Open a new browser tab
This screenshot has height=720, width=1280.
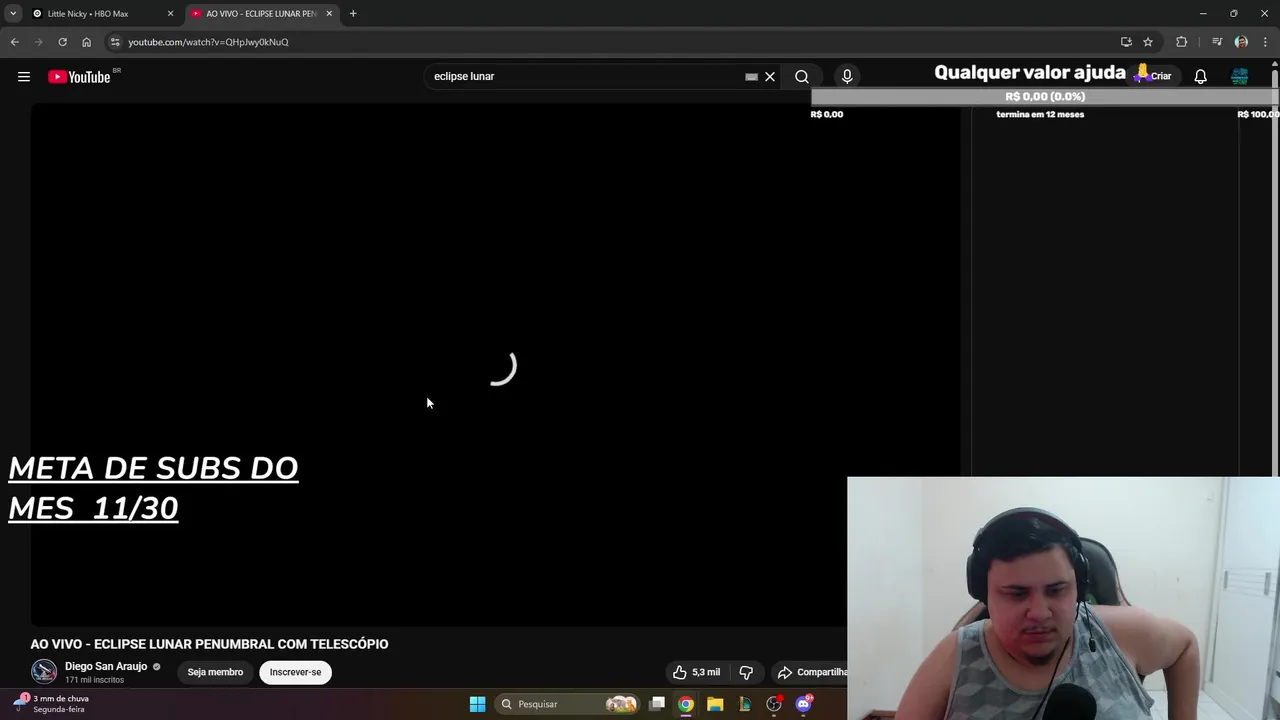pyautogui.click(x=353, y=14)
